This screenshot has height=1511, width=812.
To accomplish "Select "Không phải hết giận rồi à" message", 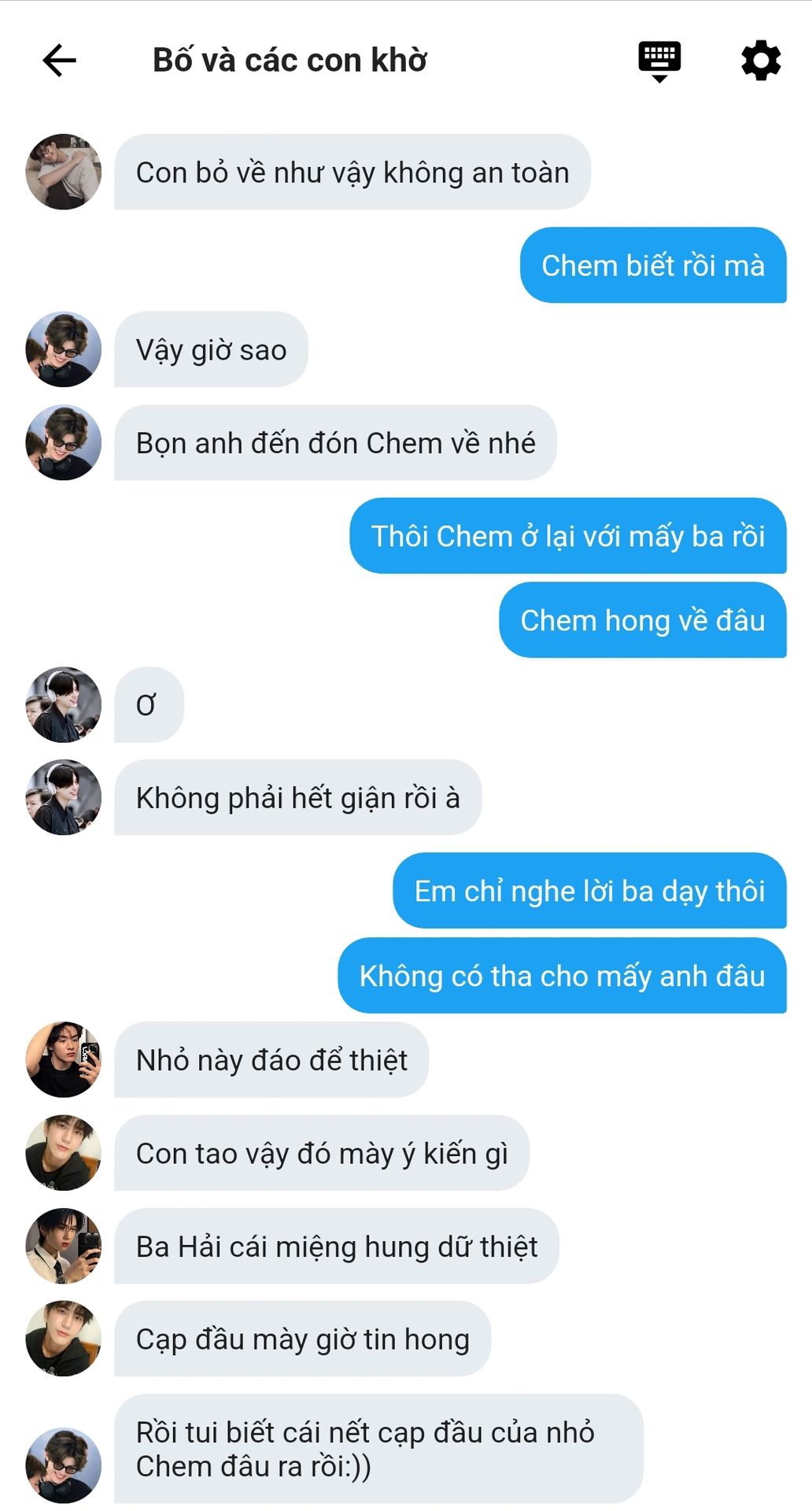I will [298, 798].
